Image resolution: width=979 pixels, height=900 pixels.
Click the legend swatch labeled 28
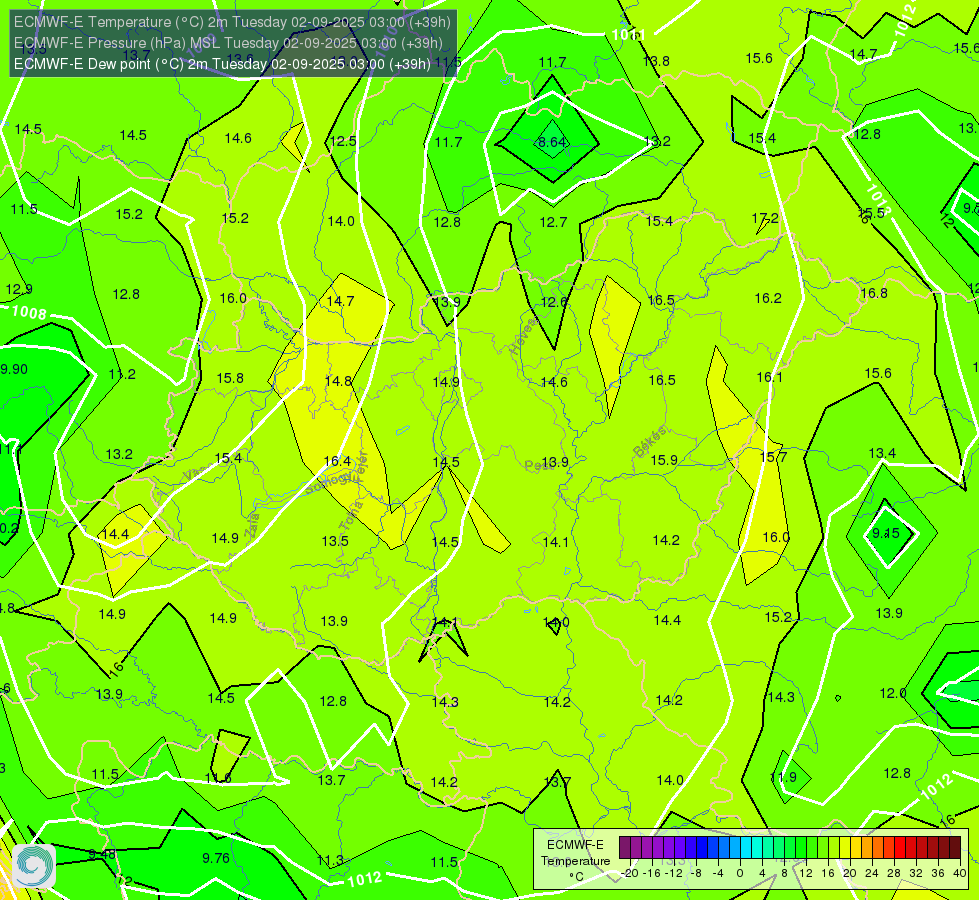(889, 848)
